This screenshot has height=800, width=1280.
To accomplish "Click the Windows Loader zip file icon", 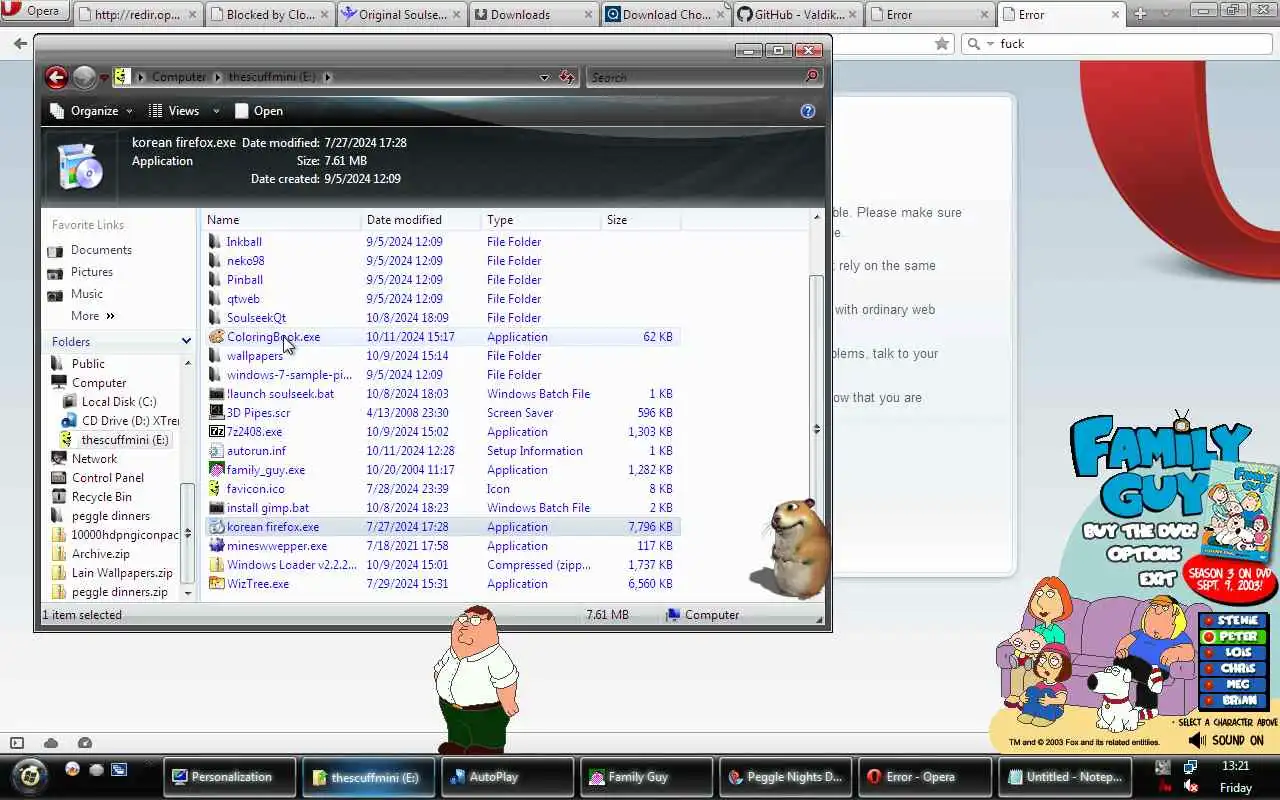I will click(x=216, y=565).
